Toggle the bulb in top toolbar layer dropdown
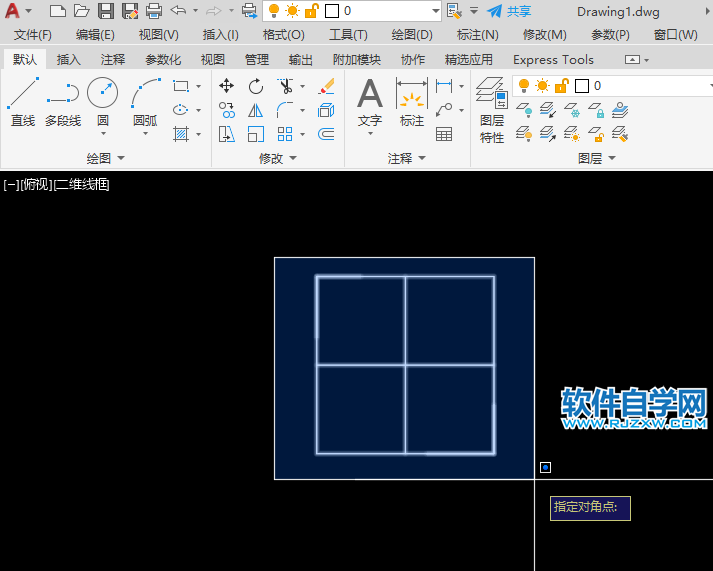This screenshot has width=713, height=571. click(x=274, y=10)
